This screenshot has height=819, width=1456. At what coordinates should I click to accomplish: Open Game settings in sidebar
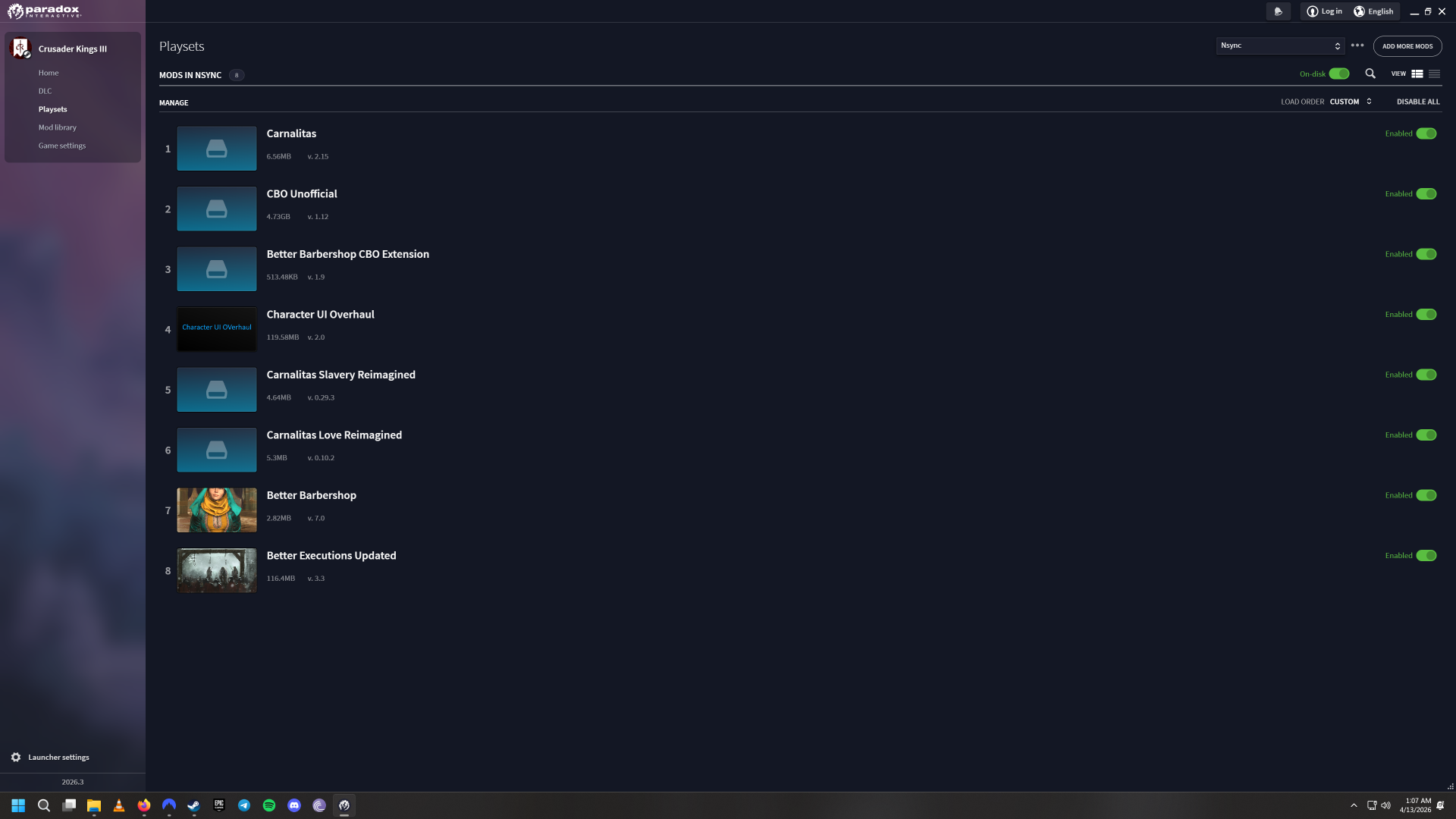pos(62,146)
